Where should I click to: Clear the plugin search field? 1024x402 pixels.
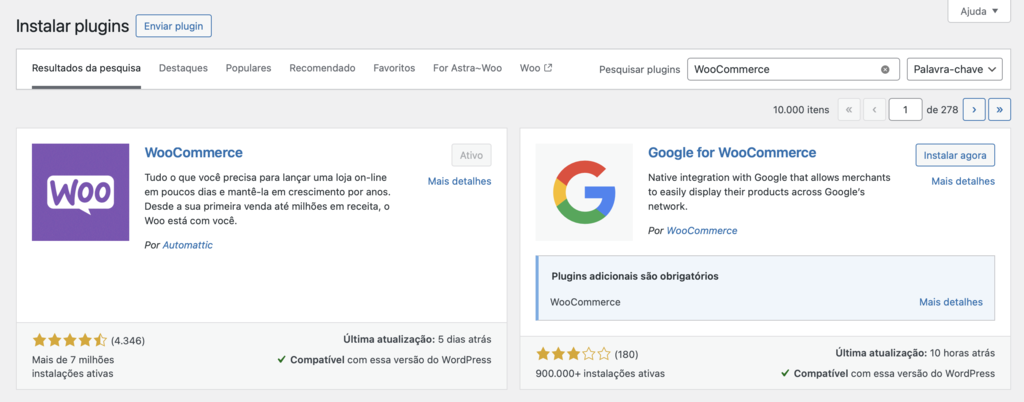point(885,69)
